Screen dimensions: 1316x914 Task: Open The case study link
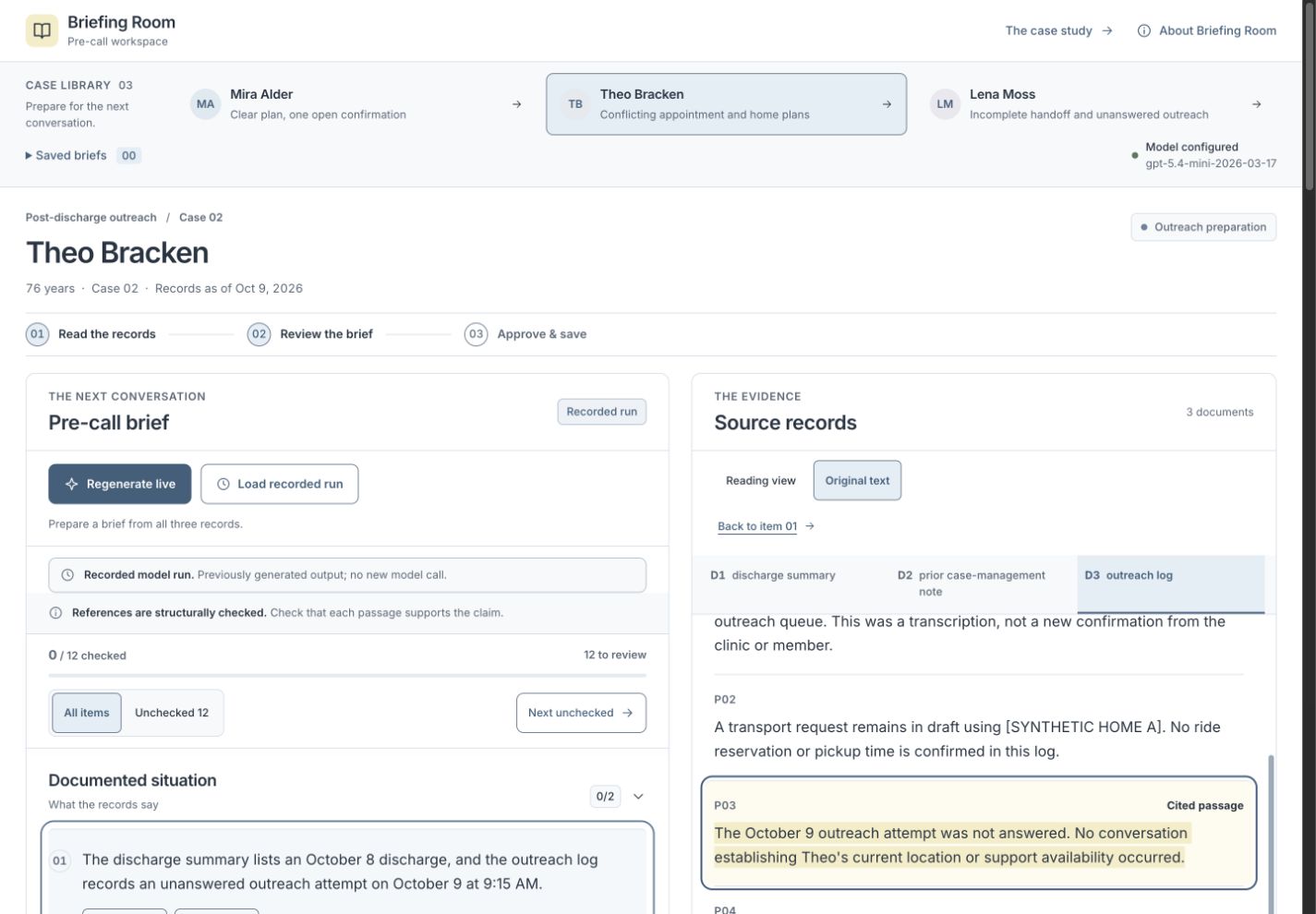pyautogui.click(x=1058, y=30)
